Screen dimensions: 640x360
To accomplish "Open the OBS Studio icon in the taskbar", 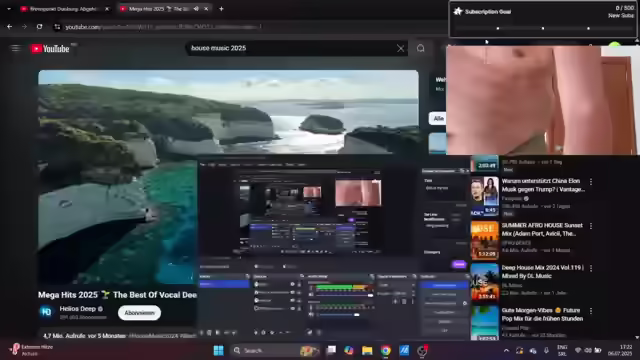I will click(422, 350).
